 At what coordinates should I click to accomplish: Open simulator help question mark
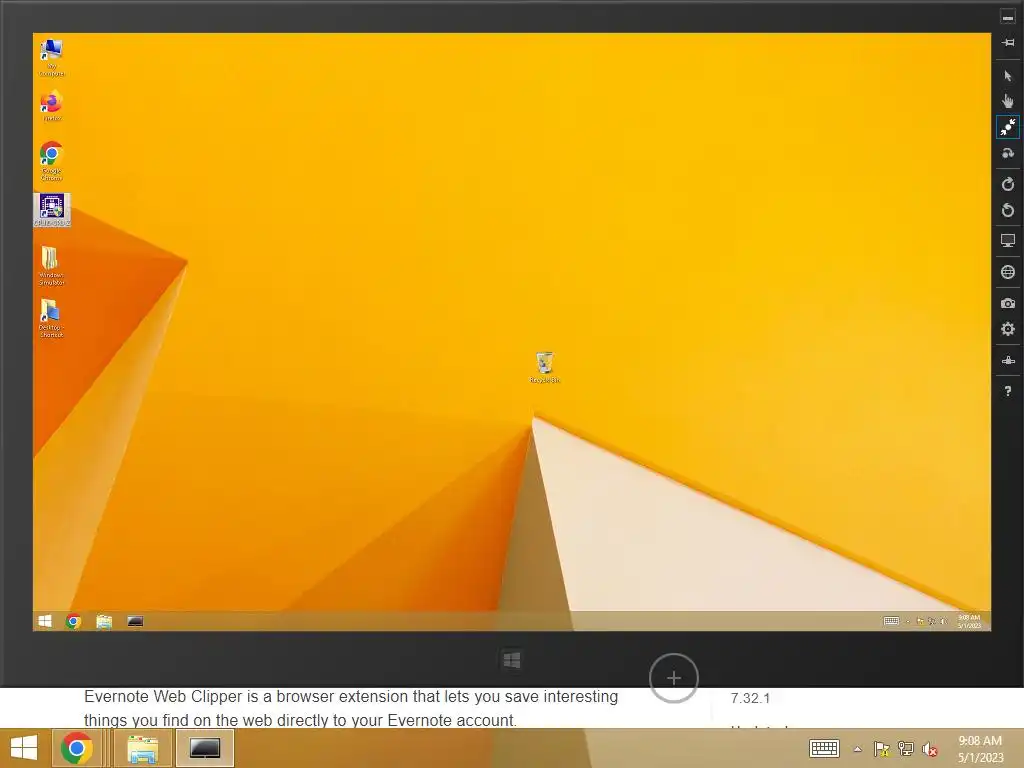[x=1008, y=391]
